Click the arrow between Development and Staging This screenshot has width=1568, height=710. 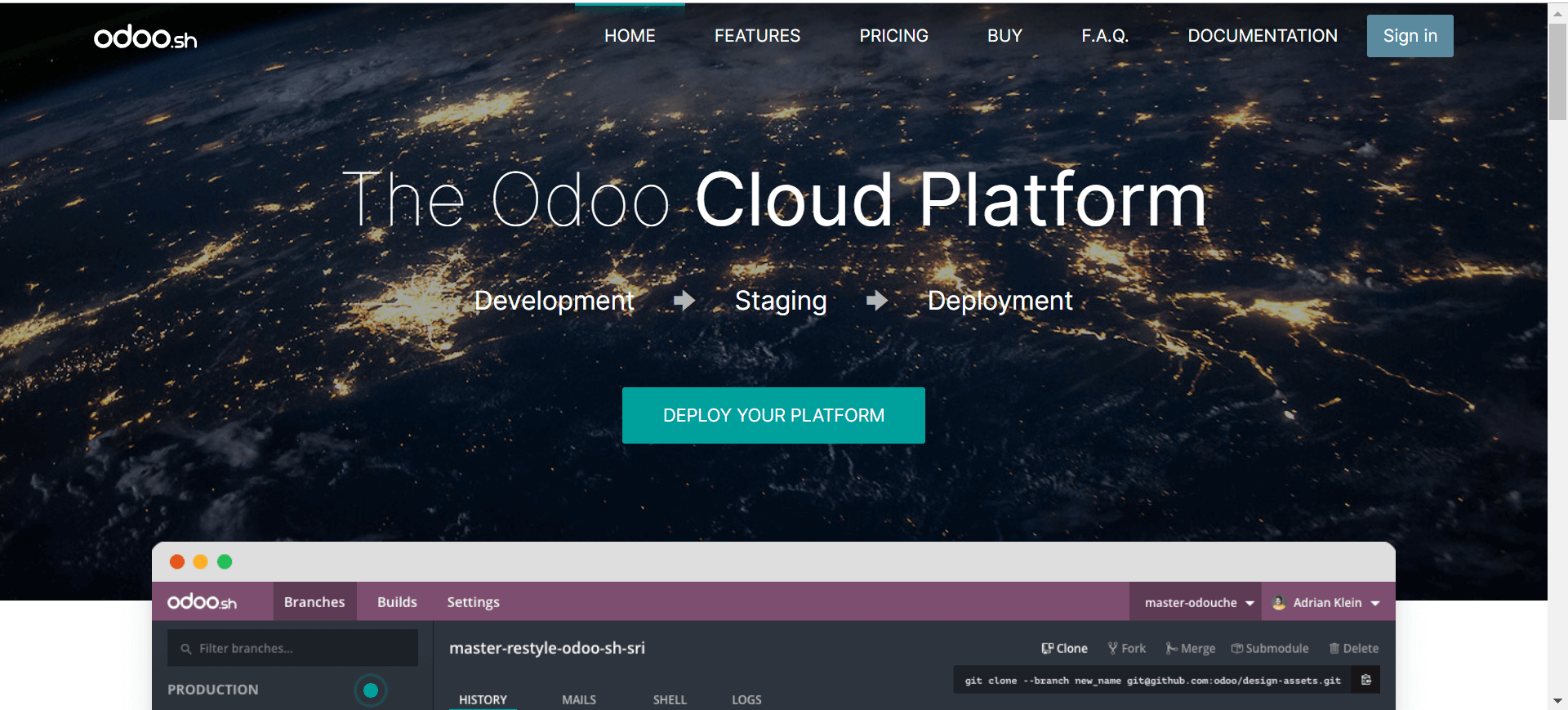click(x=684, y=301)
